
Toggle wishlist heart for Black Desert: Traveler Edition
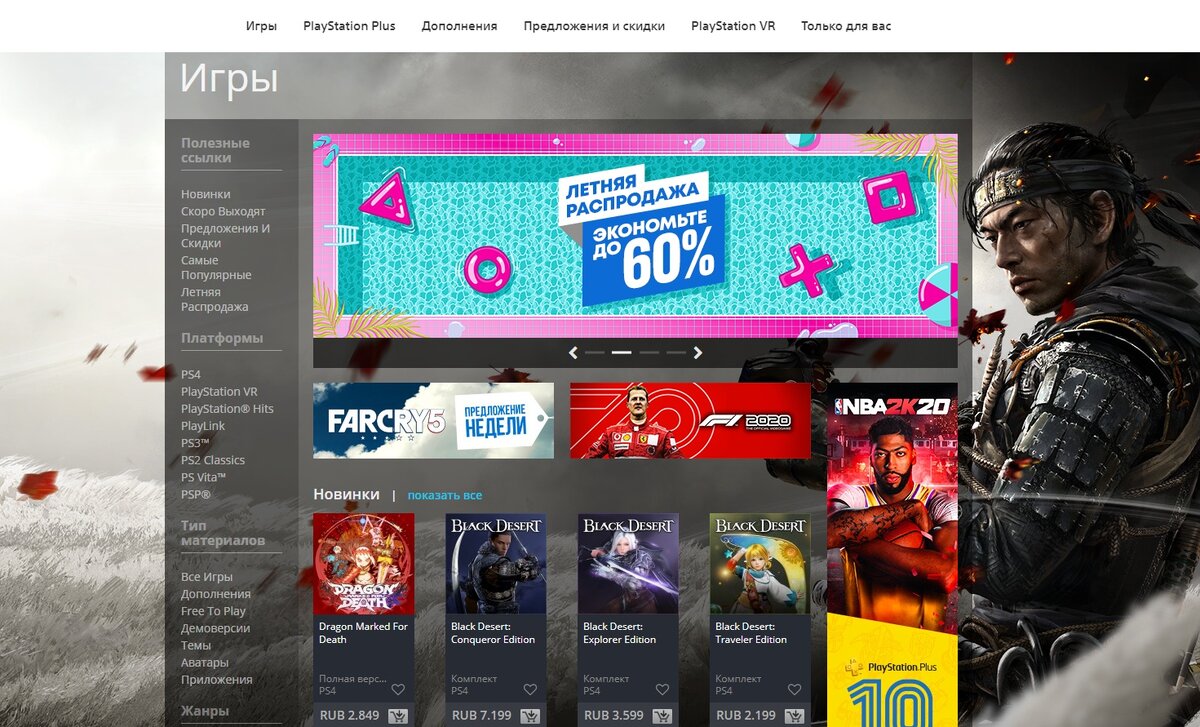(794, 690)
